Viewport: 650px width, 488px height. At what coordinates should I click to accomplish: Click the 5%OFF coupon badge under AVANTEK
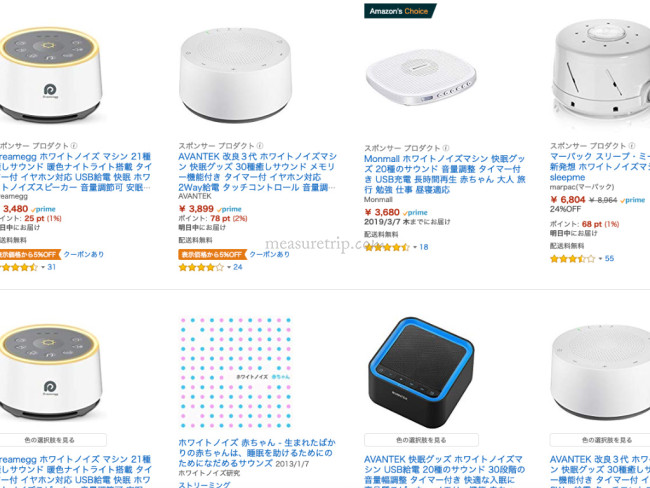pos(213,254)
